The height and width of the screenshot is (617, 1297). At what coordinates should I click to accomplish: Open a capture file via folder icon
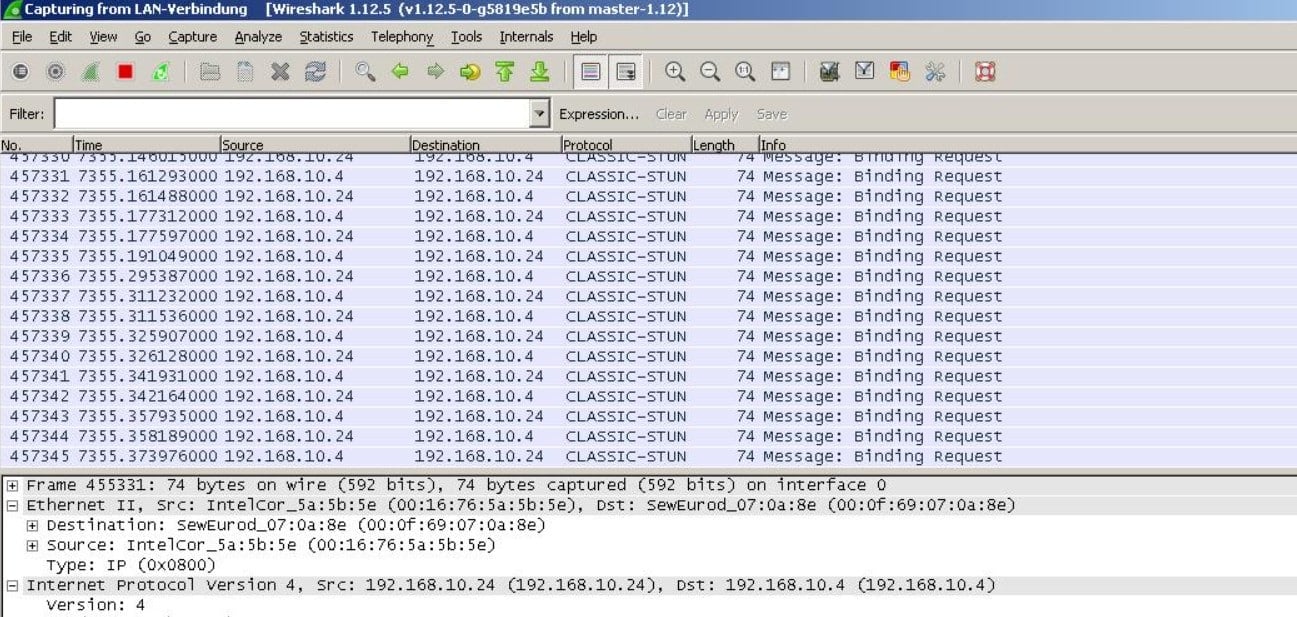(210, 72)
